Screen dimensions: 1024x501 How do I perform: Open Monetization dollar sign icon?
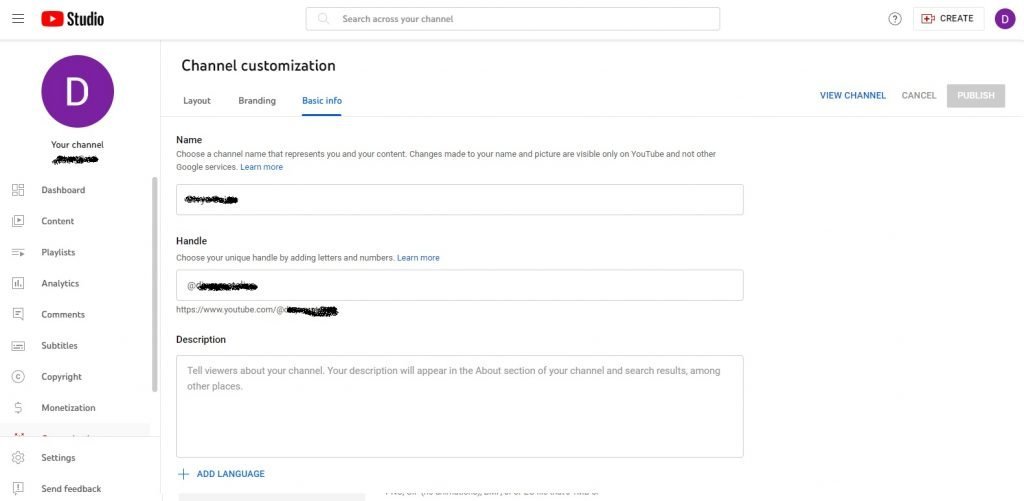18,408
